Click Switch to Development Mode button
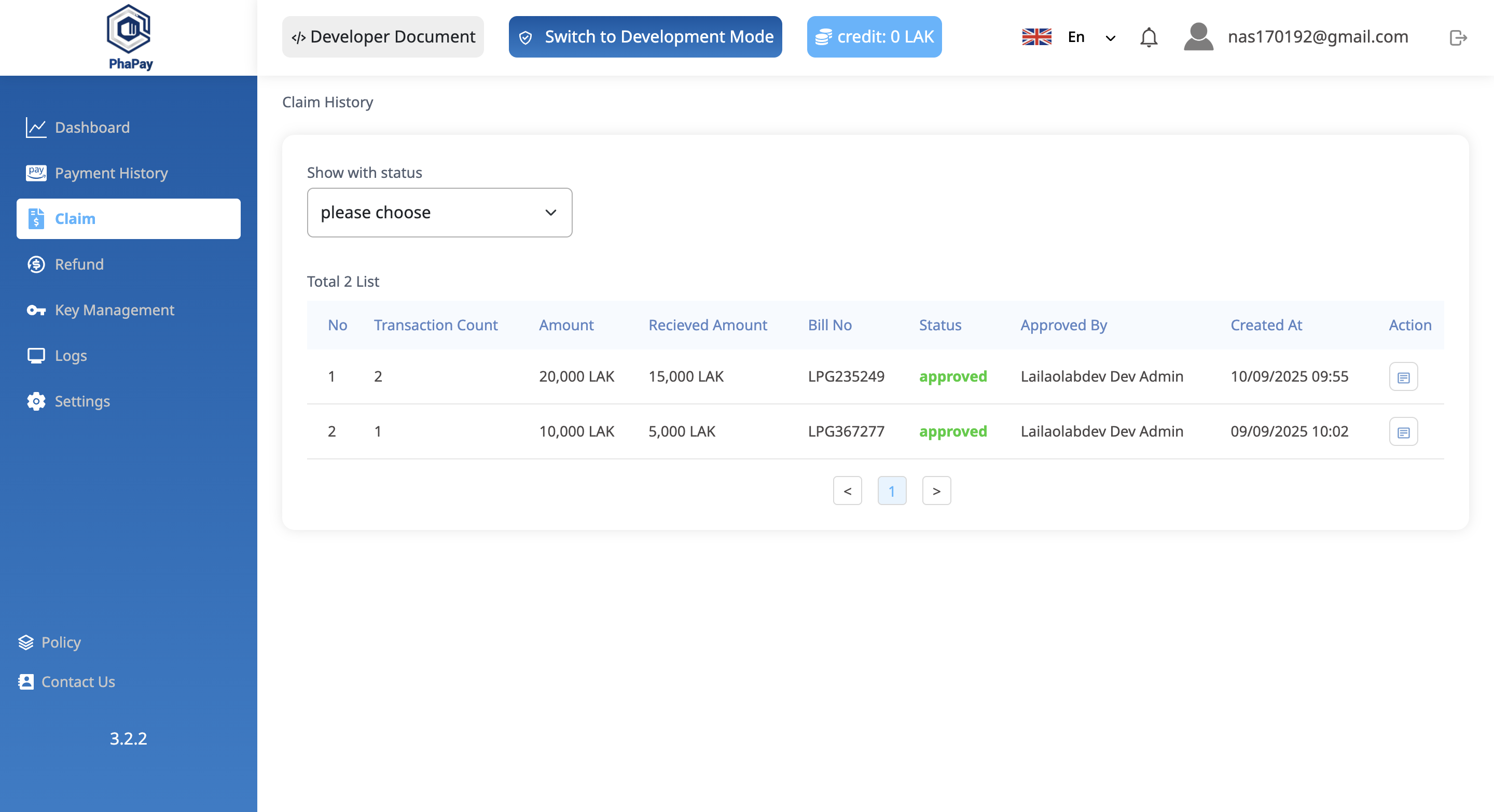 coord(645,37)
